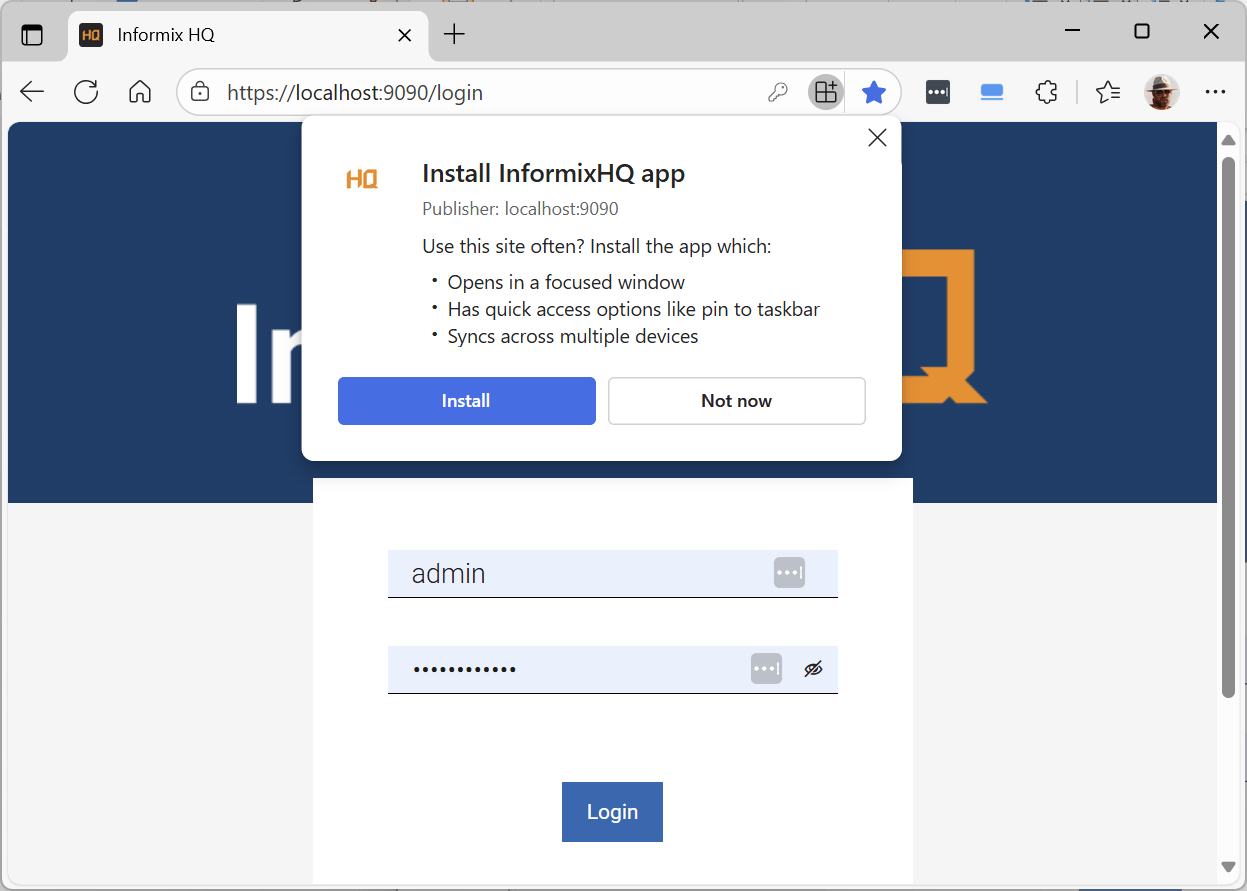Image resolution: width=1247 pixels, height=891 pixels.
Task: Click the Install button in popup
Action: point(466,401)
